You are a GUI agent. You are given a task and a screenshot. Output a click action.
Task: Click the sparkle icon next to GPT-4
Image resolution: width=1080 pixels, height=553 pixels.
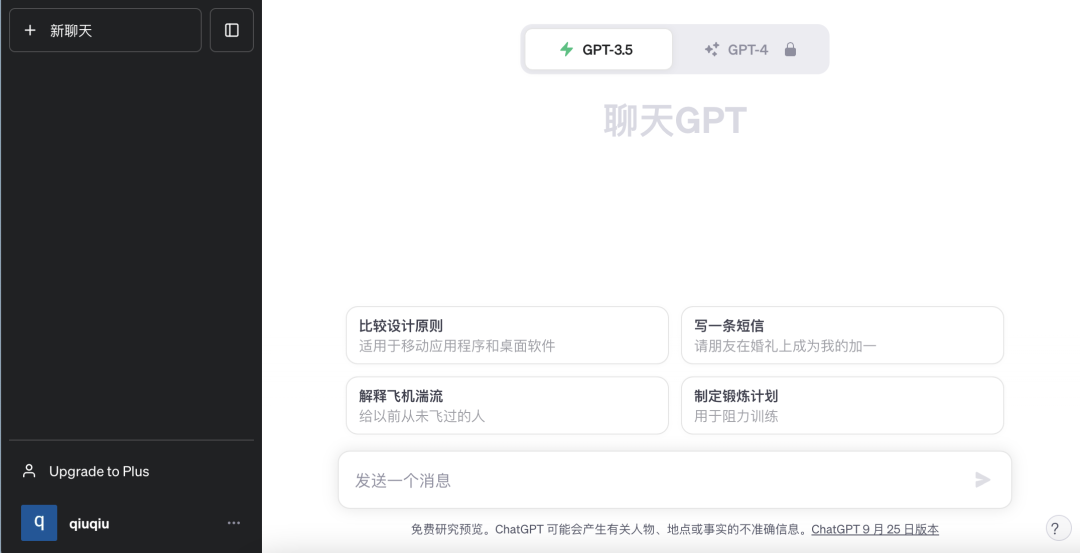(x=712, y=49)
